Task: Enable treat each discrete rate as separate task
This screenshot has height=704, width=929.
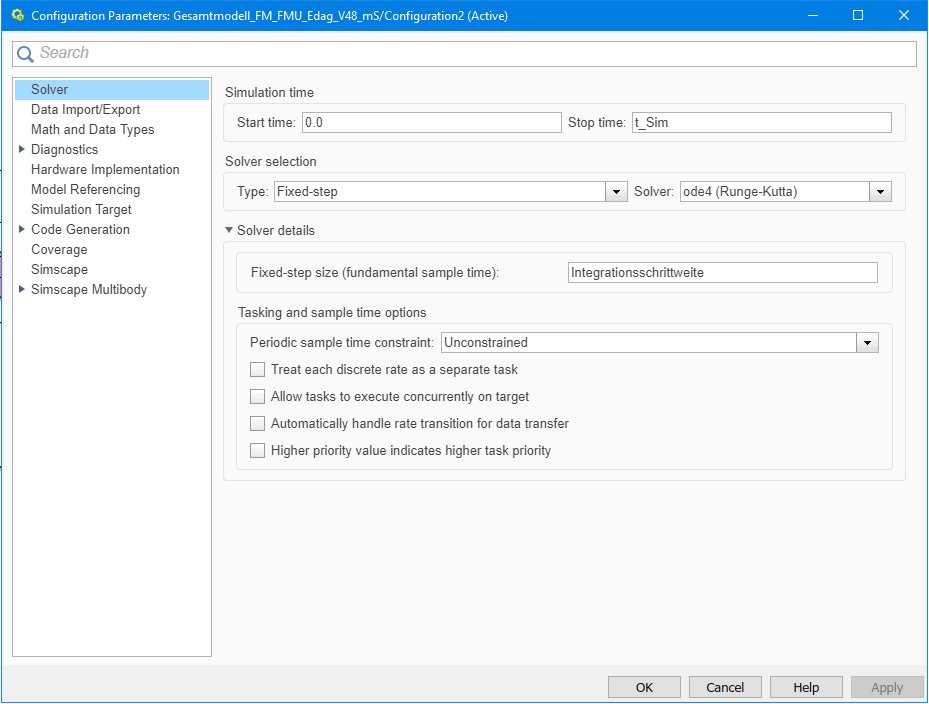Action: (x=258, y=370)
